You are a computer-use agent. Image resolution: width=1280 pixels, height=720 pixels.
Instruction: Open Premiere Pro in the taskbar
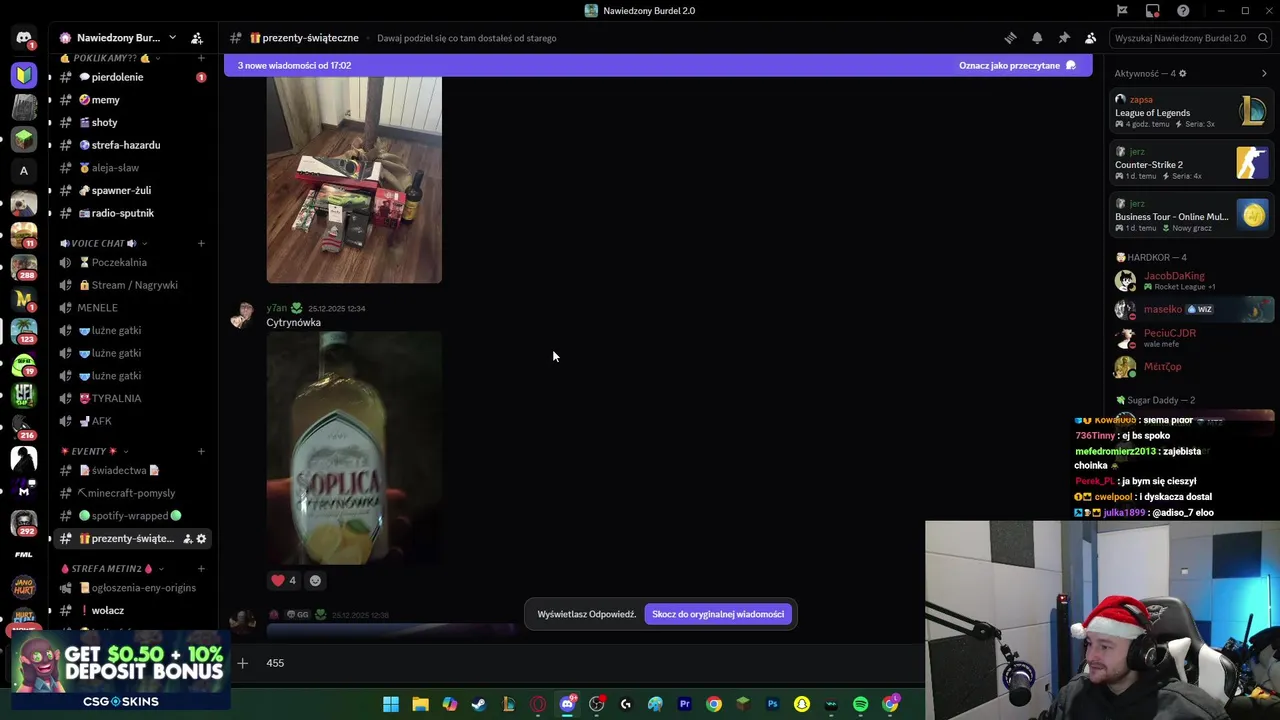point(685,704)
